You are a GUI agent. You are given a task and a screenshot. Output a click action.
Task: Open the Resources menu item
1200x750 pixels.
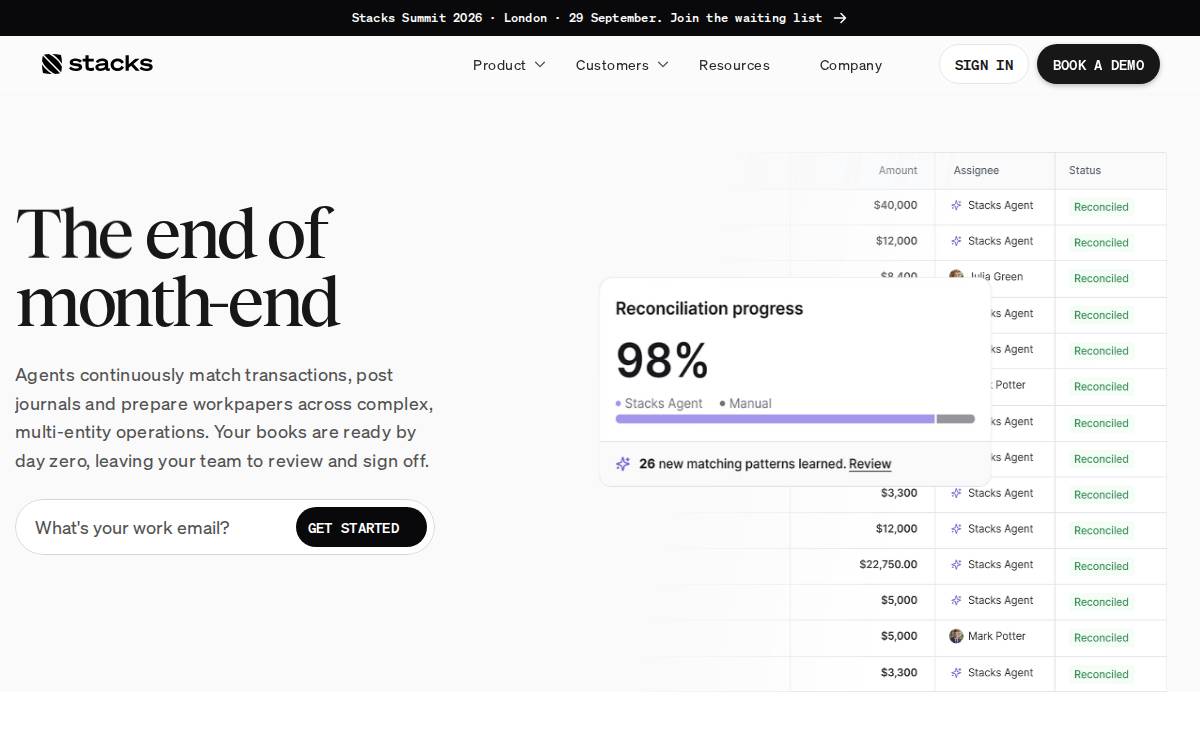pos(734,64)
